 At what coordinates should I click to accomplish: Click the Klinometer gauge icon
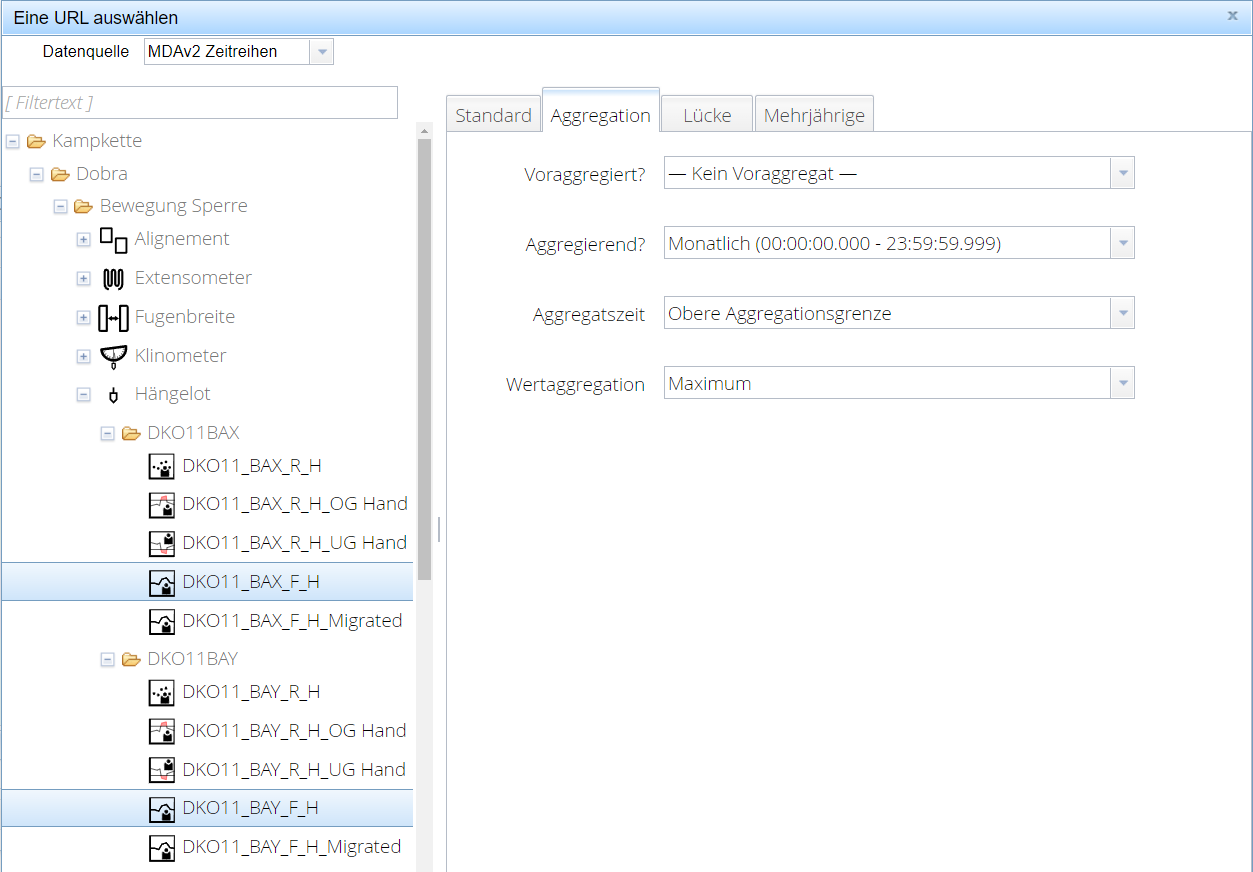[x=113, y=356]
